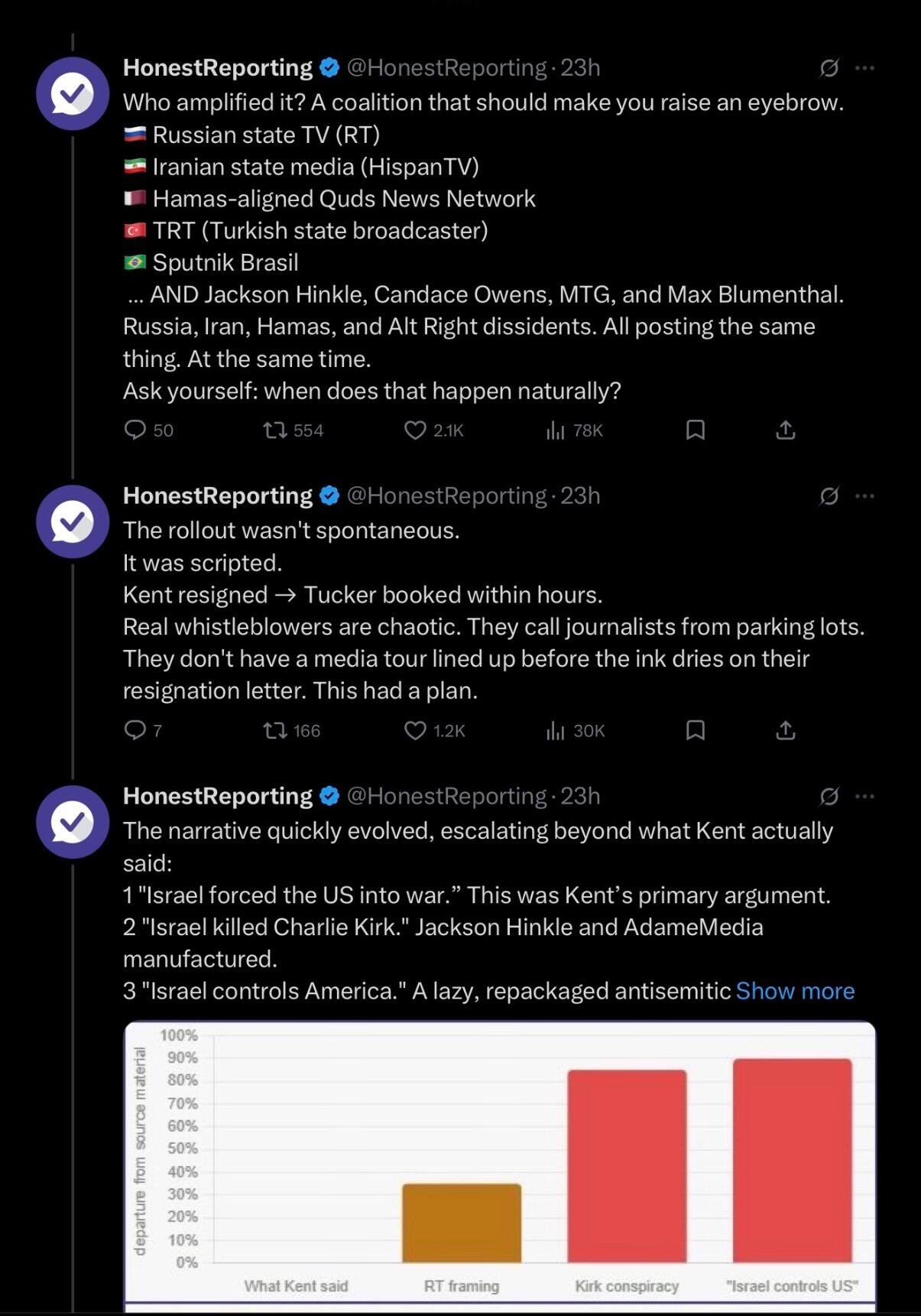Open Grok icon on first post
Screen dimensions: 921x1316
(x=829, y=68)
